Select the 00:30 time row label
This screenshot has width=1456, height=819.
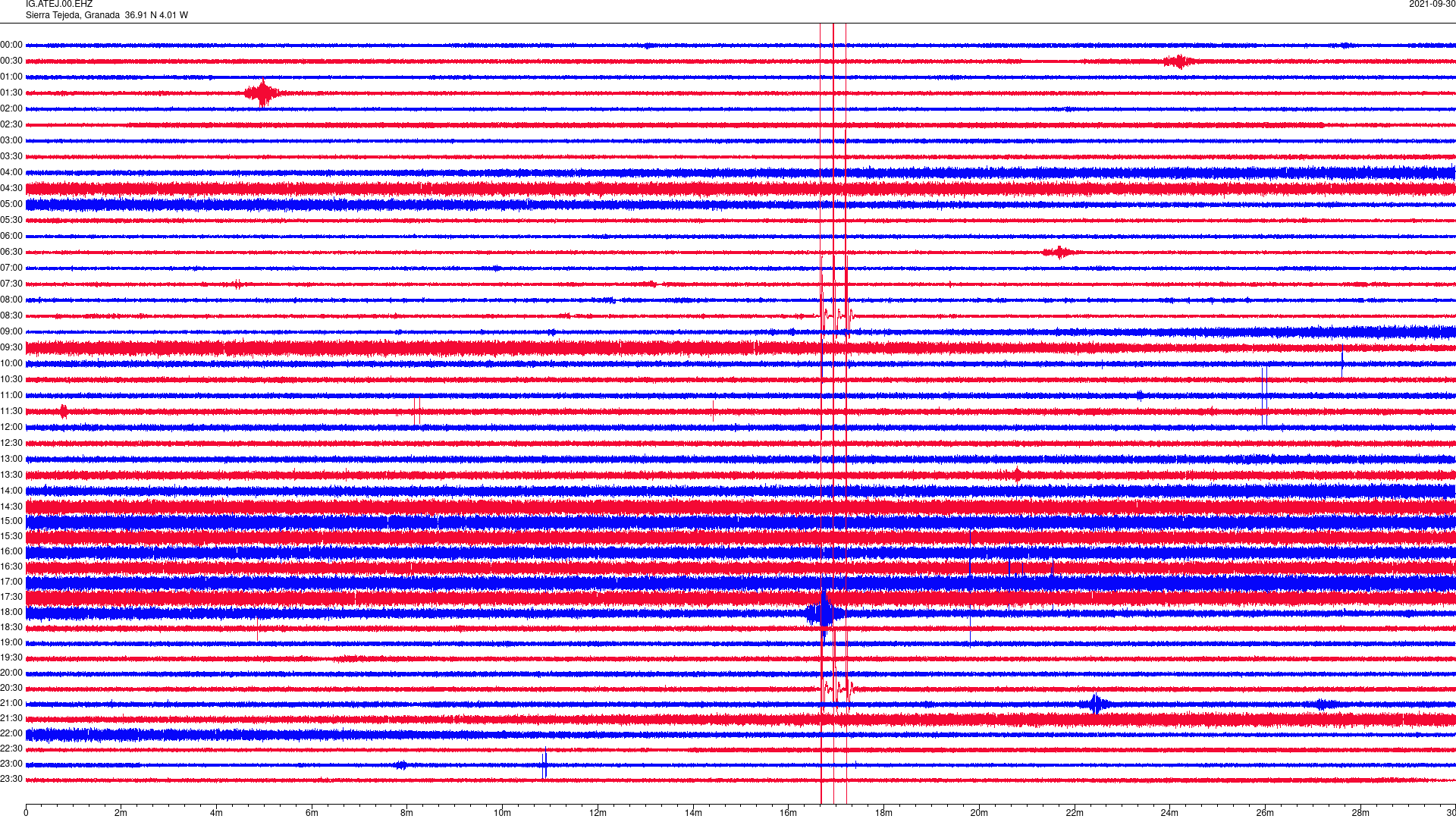coord(11,61)
